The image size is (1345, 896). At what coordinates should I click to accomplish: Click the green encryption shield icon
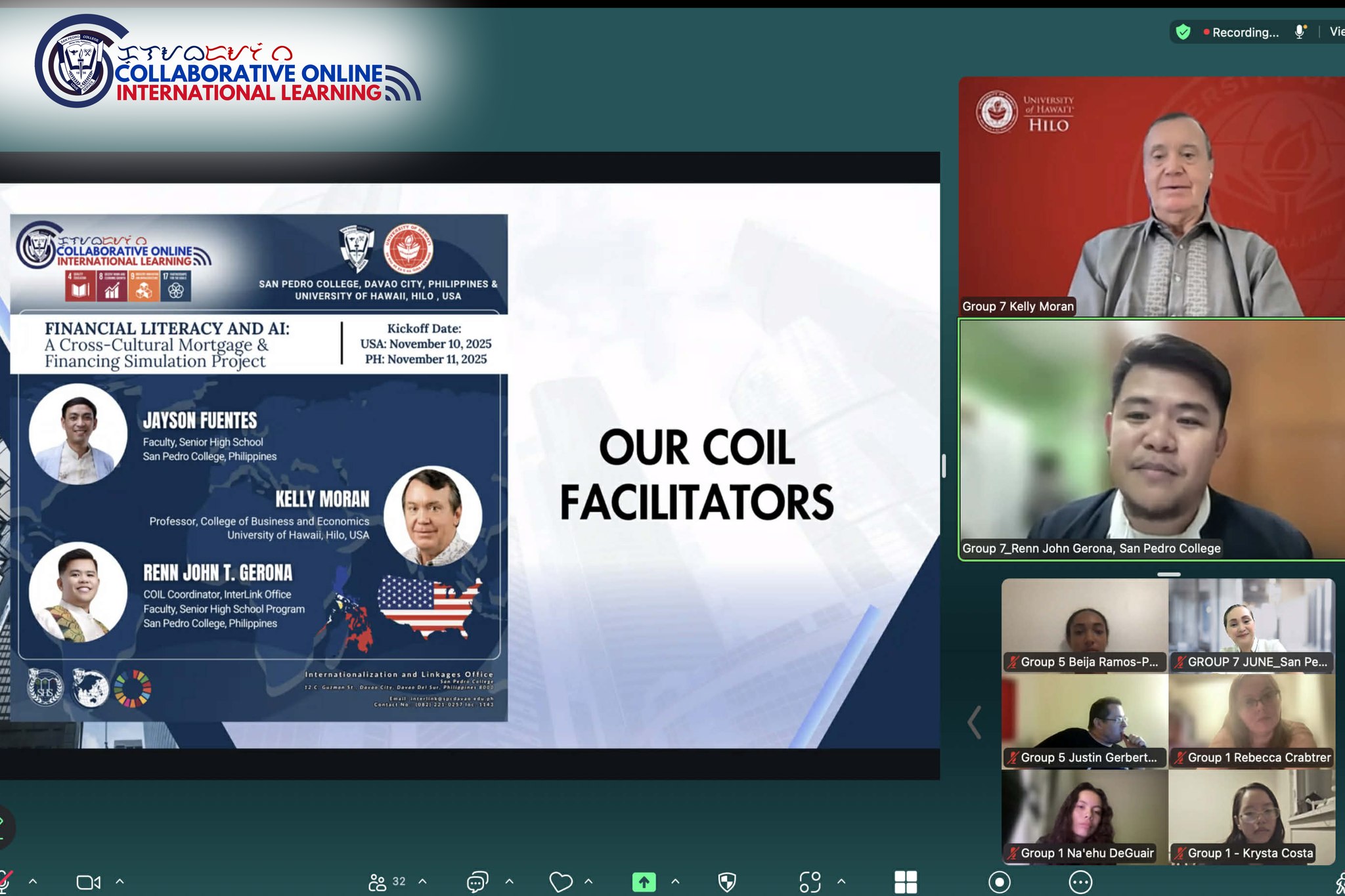point(1183,32)
